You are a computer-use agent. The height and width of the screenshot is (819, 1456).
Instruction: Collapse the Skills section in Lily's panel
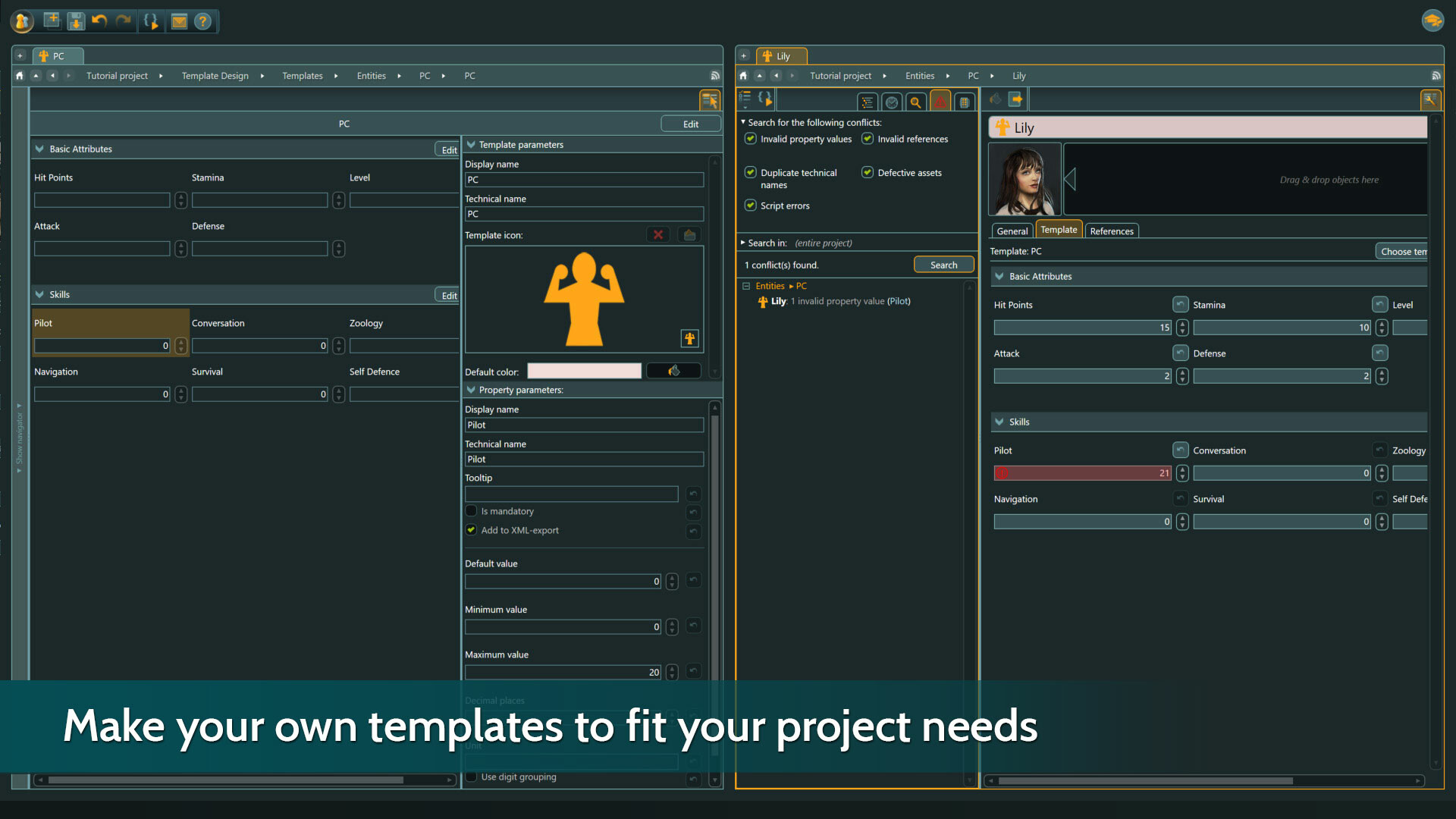click(x=999, y=422)
